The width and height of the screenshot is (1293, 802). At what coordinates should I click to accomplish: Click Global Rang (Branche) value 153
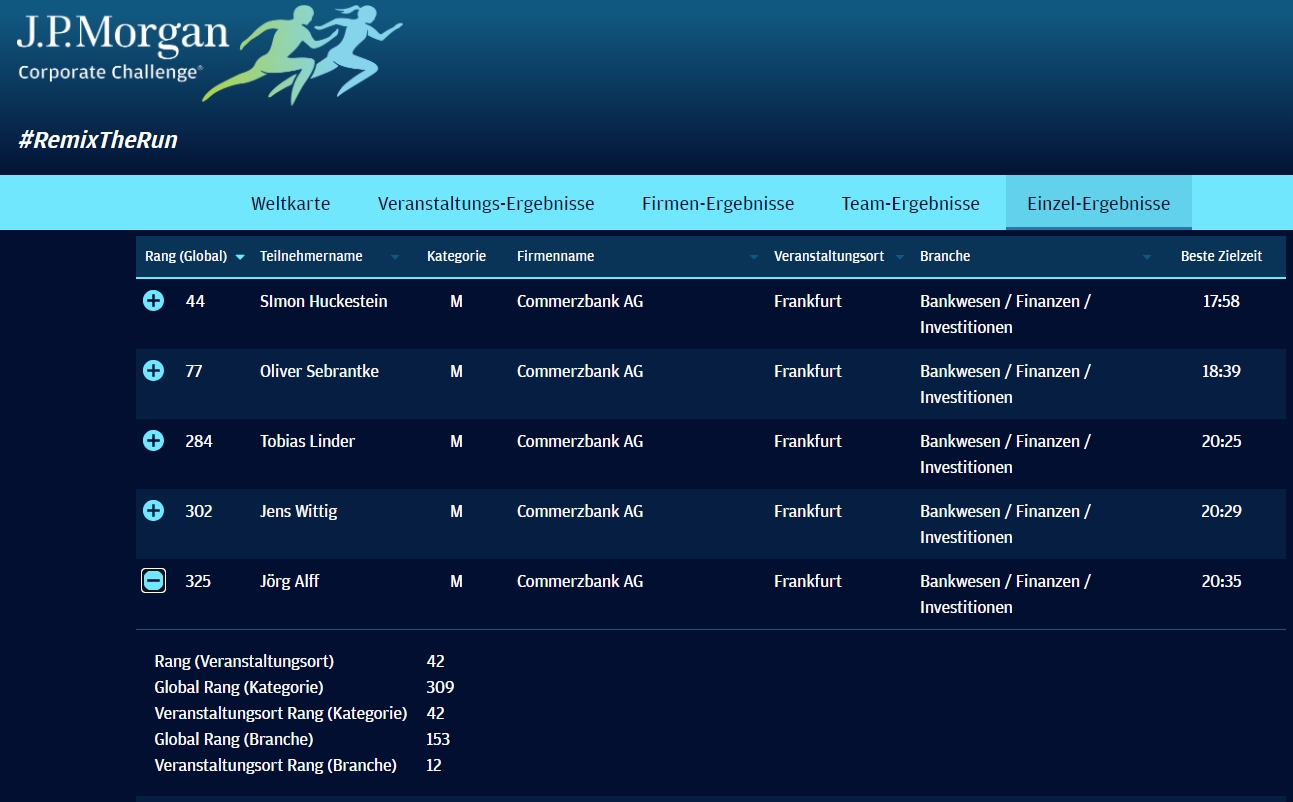[x=438, y=739]
